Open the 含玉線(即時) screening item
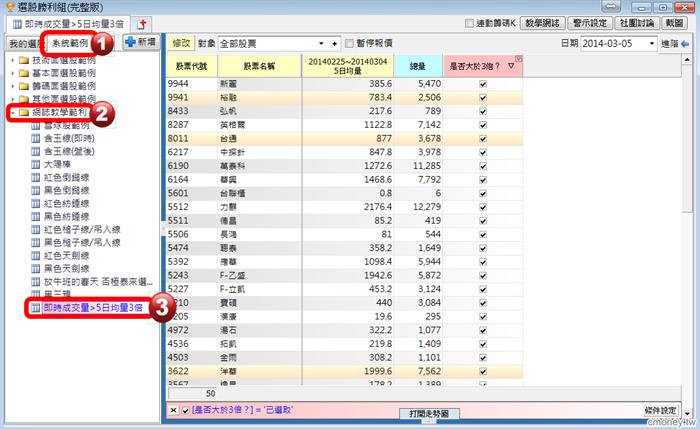This screenshot has width=700, height=429. coord(69,138)
